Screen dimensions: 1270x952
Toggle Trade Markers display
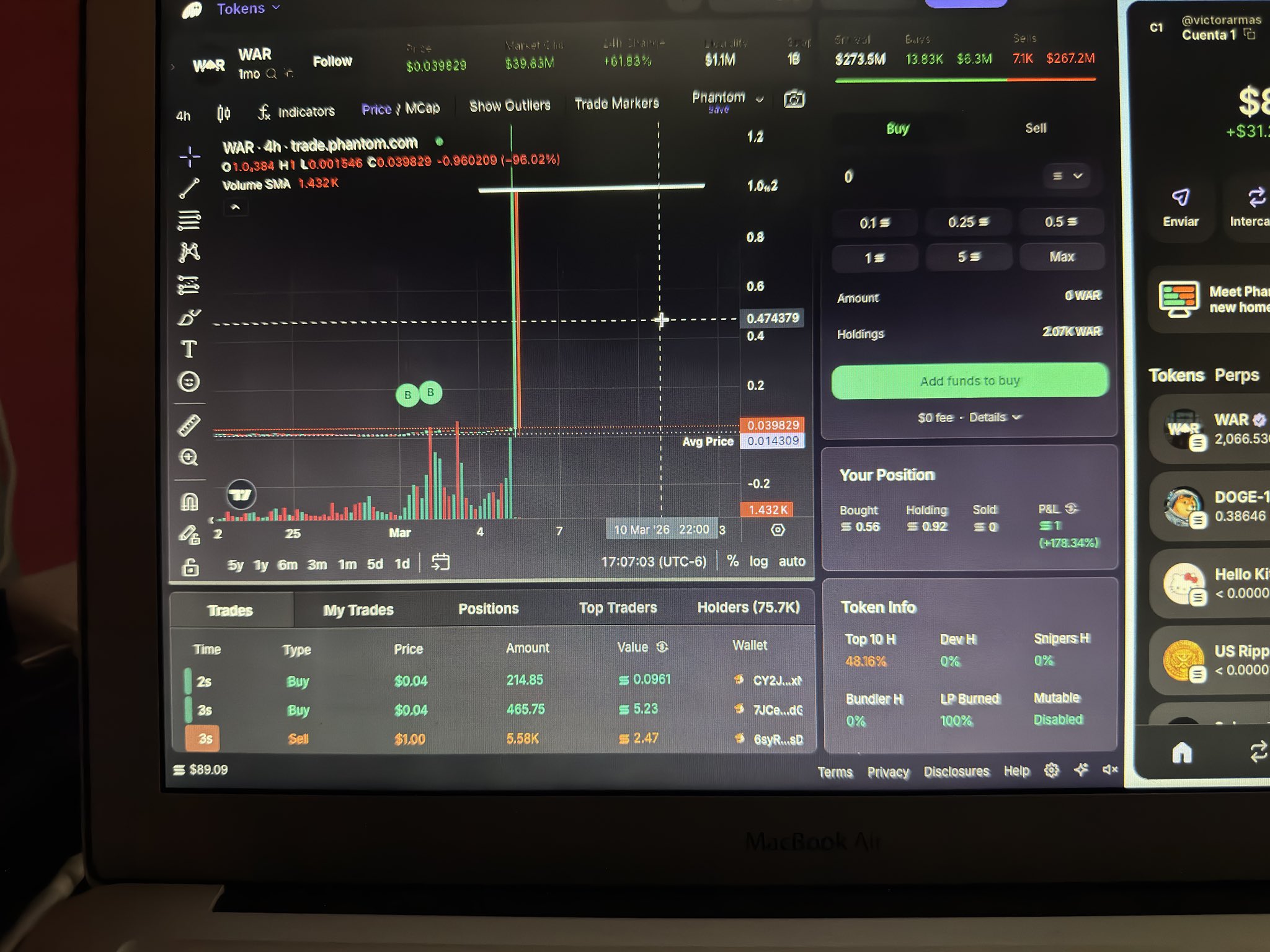[x=616, y=104]
